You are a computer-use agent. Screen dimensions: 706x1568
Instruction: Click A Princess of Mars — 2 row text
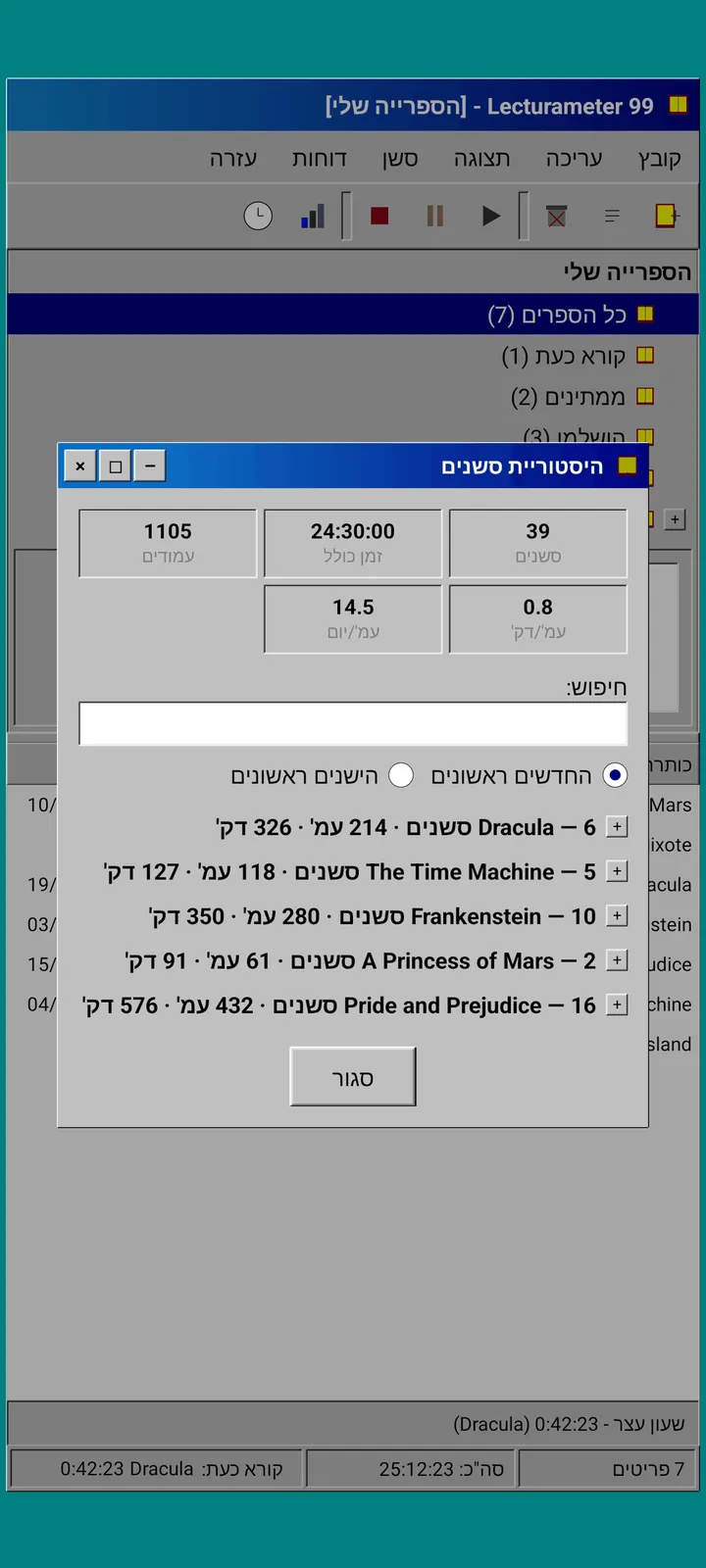coord(360,961)
